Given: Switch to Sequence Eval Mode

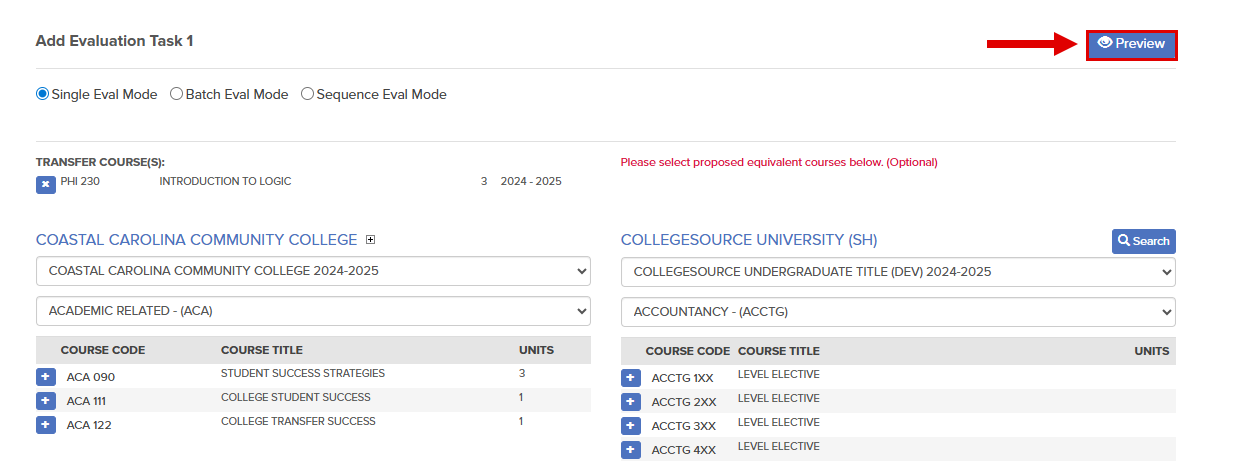Looking at the screenshot, I should (308, 94).
